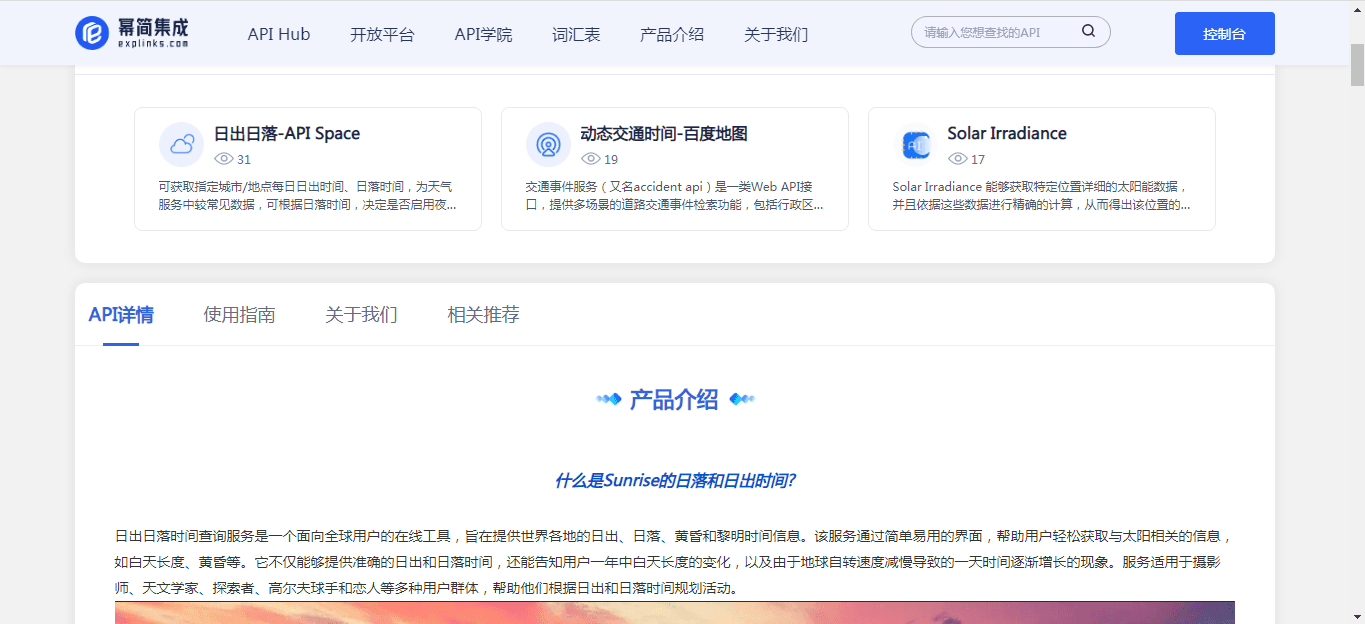Switch to the 使用指南 tab
The height and width of the screenshot is (624, 1365).
pyautogui.click(x=239, y=315)
